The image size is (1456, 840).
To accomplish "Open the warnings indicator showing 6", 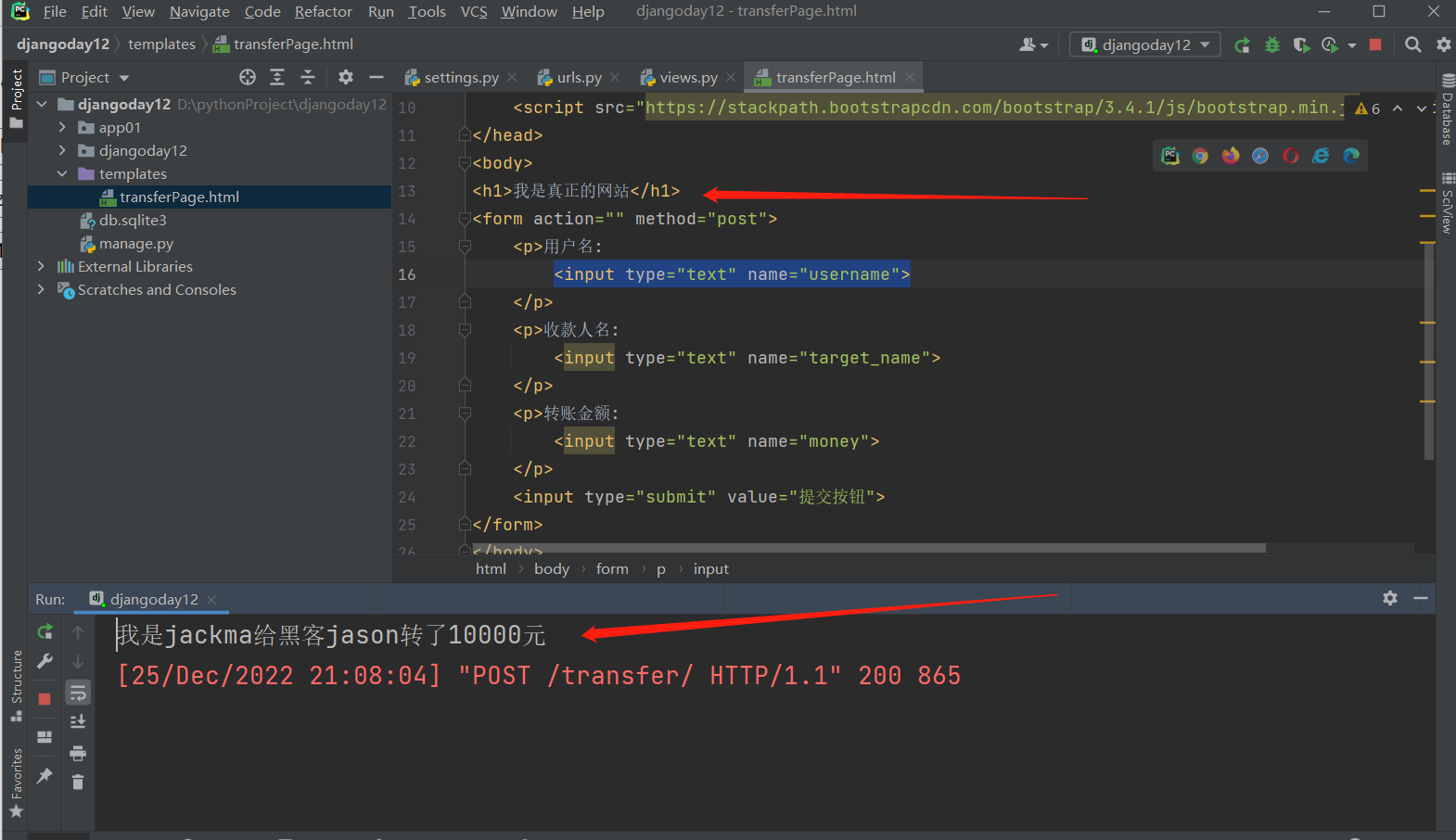I will [x=1367, y=108].
